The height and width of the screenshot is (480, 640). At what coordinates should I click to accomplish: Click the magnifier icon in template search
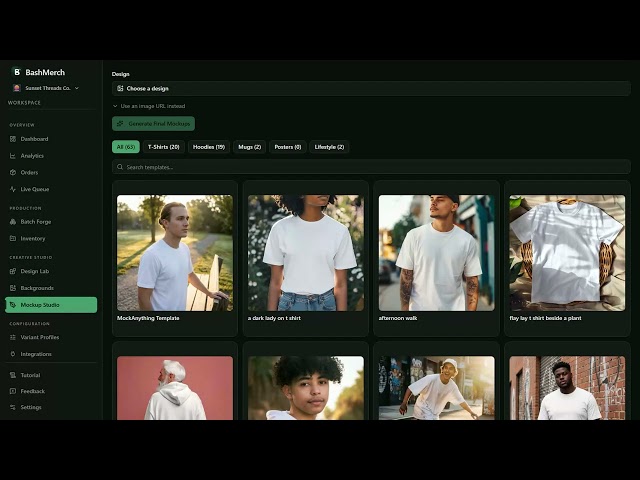coord(120,167)
